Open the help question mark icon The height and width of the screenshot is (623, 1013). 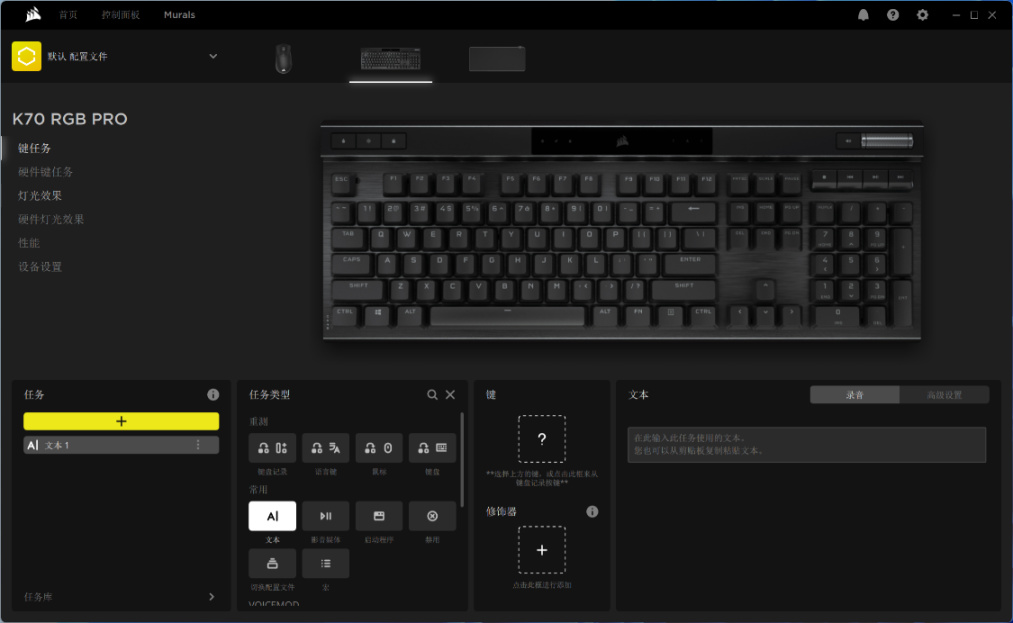[893, 15]
